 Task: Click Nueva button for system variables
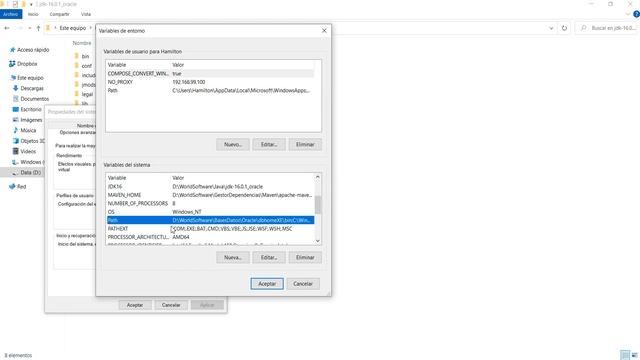pos(233,258)
